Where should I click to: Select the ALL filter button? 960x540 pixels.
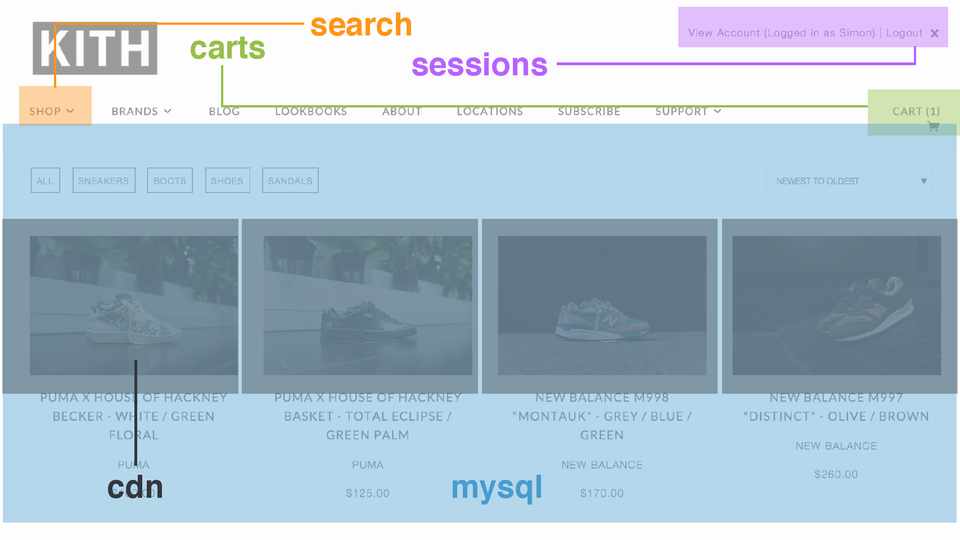(x=45, y=181)
